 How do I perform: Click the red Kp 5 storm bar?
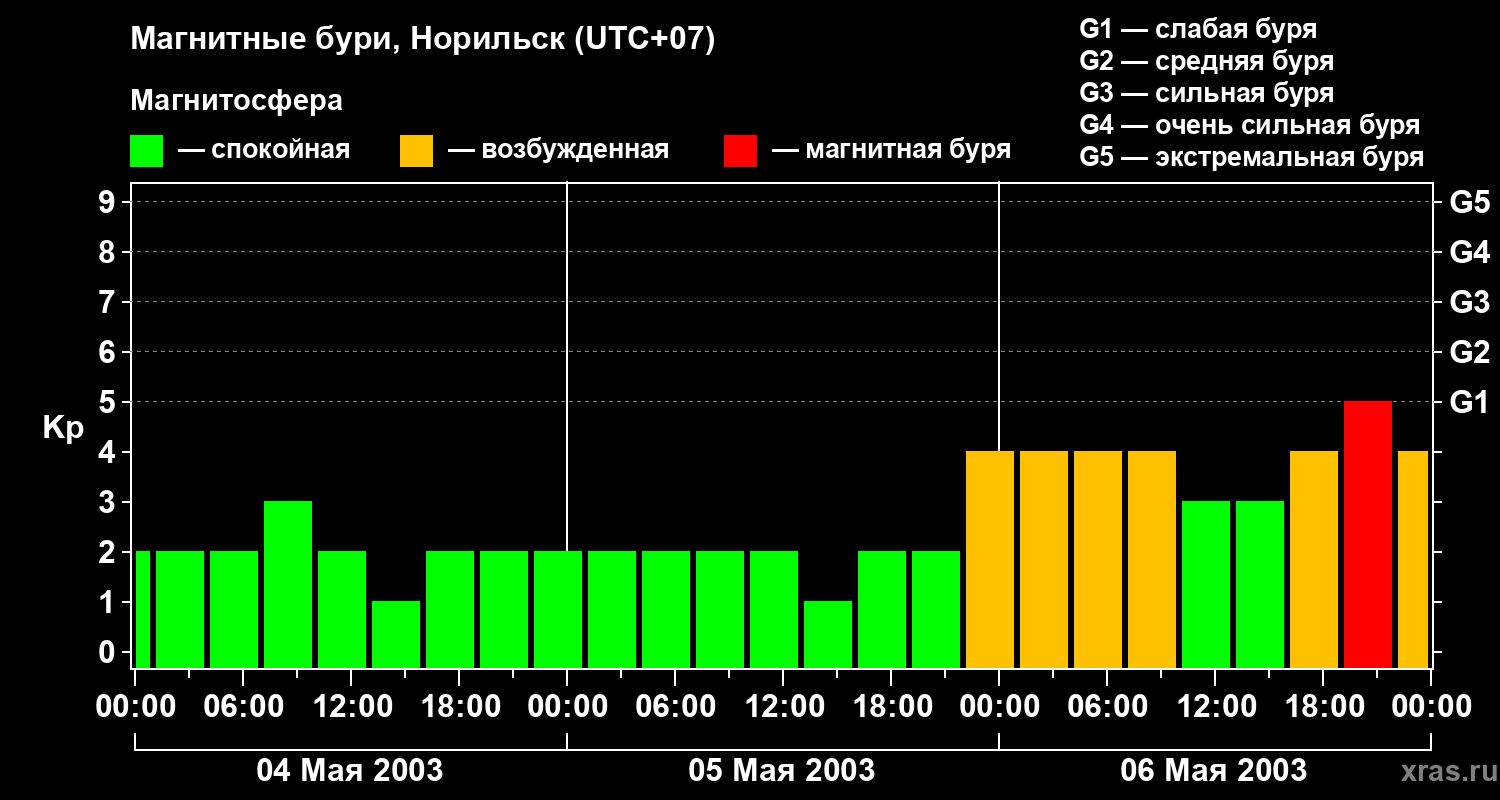click(x=1368, y=534)
